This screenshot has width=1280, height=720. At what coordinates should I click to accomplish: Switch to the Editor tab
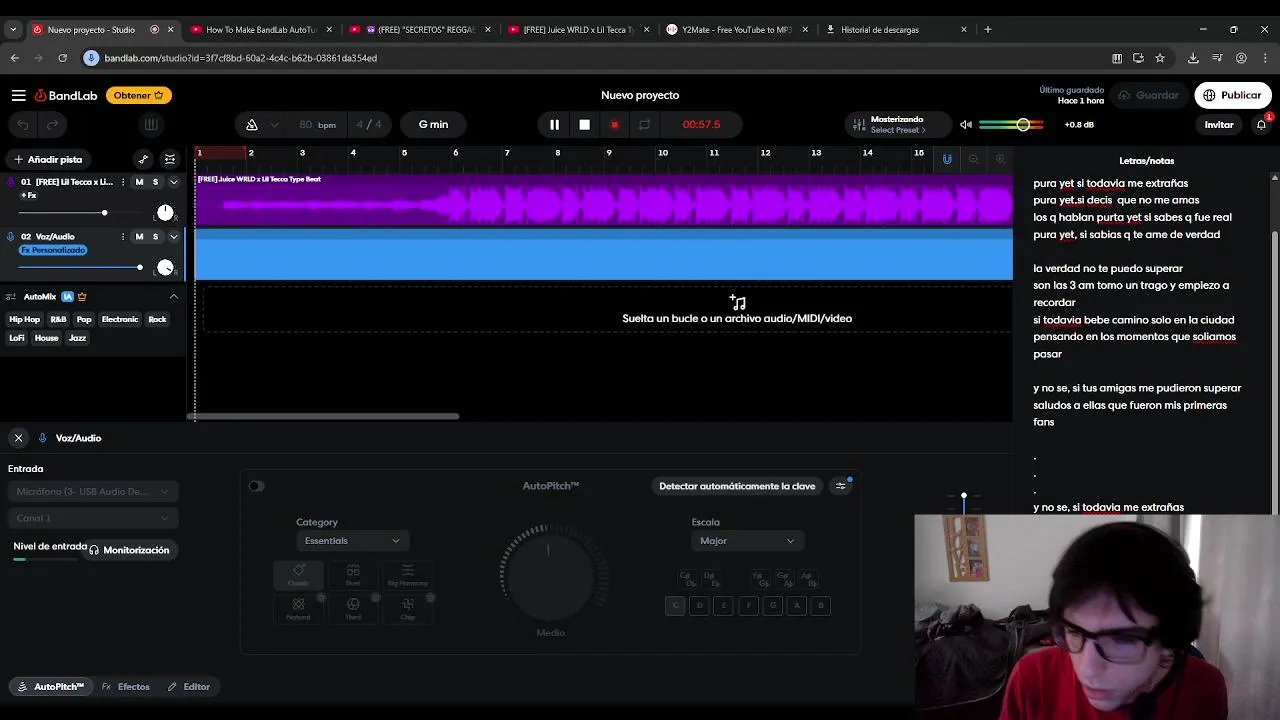point(189,687)
